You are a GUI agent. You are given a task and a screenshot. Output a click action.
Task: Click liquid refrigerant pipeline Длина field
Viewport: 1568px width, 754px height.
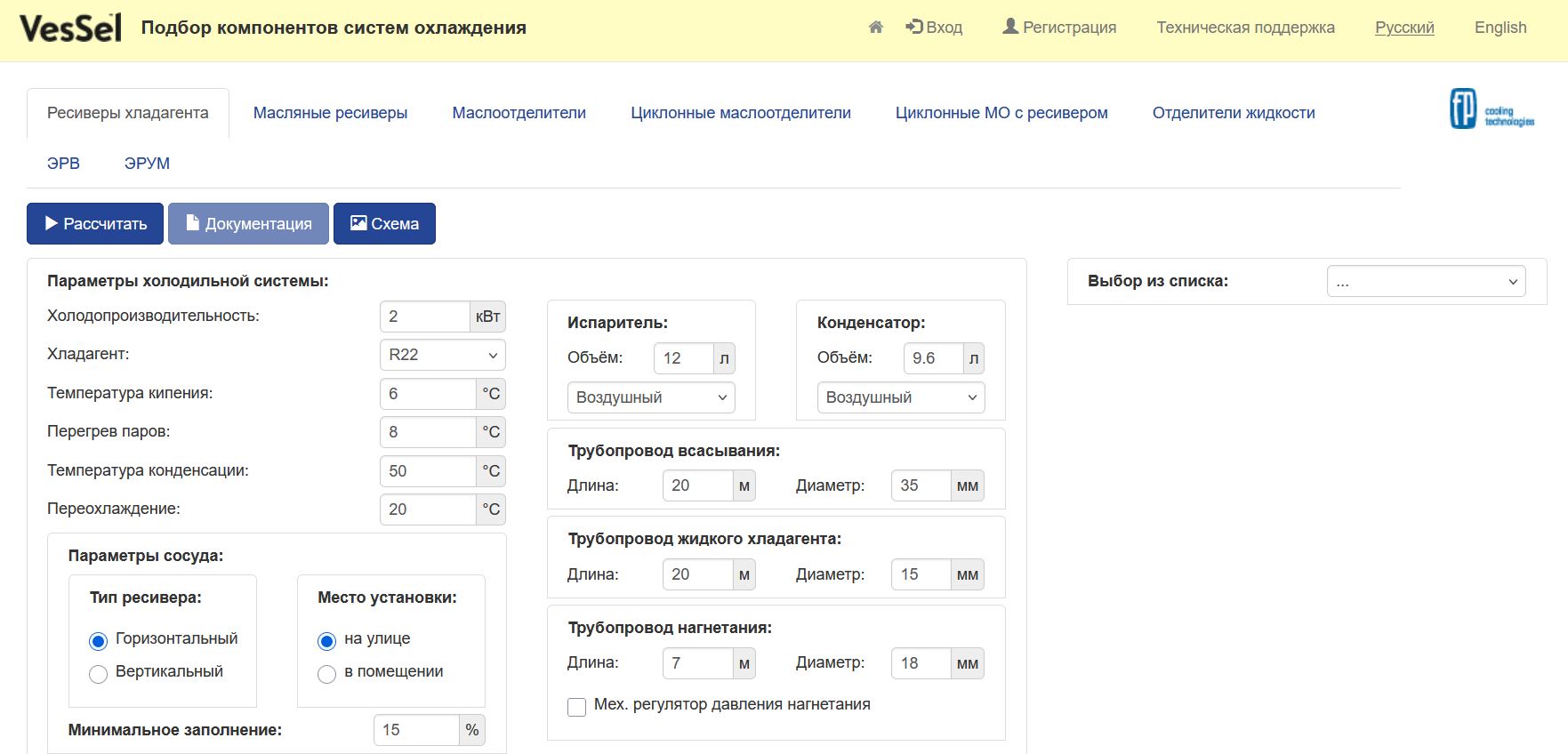pos(698,574)
